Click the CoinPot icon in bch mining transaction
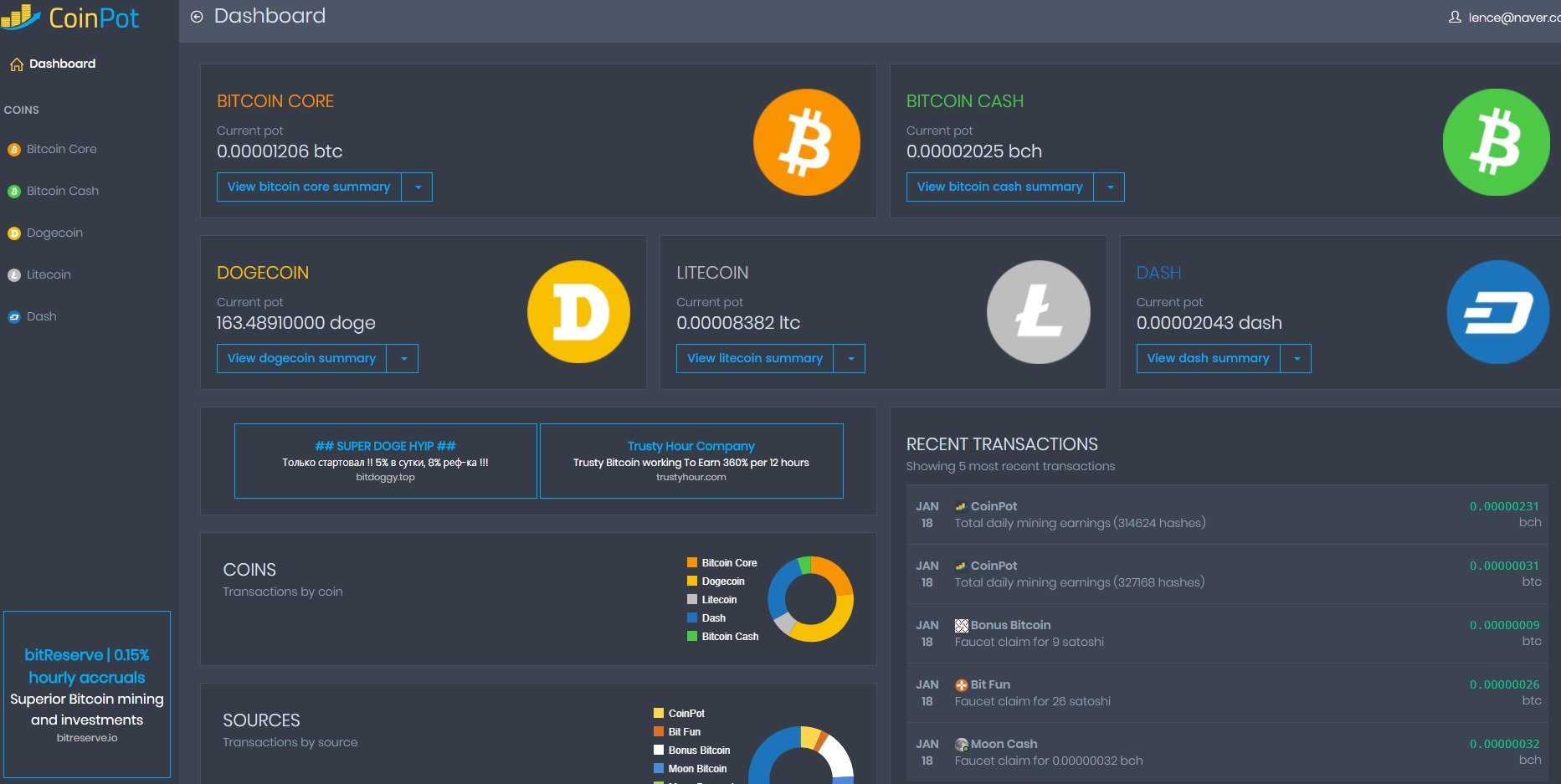1561x784 pixels. pyautogui.click(x=961, y=506)
